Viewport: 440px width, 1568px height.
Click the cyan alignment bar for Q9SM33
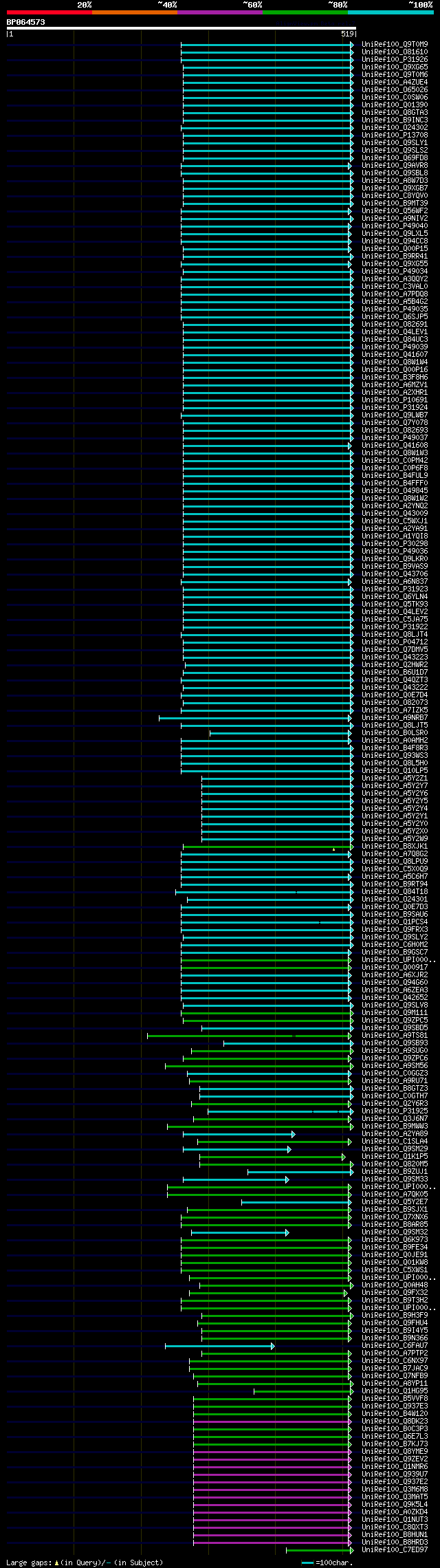pyautogui.click(x=236, y=1179)
